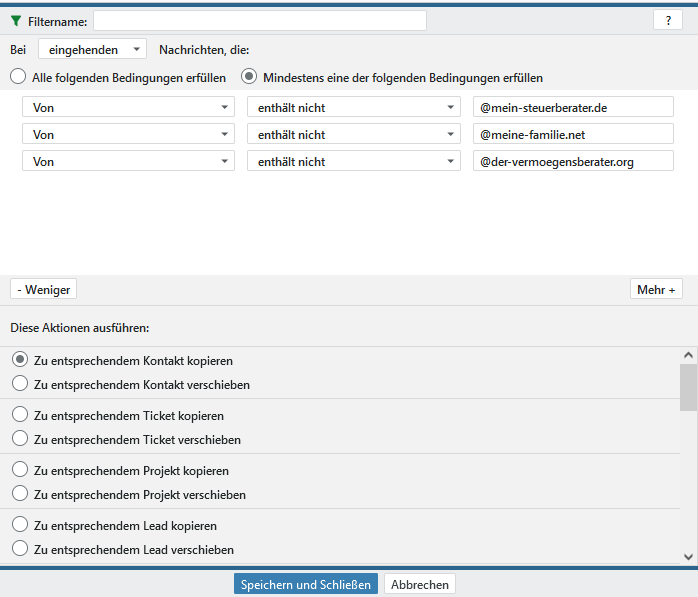
Task: Choose 'Zu entsprechendem Ticket kopieren'
Action: (19, 415)
